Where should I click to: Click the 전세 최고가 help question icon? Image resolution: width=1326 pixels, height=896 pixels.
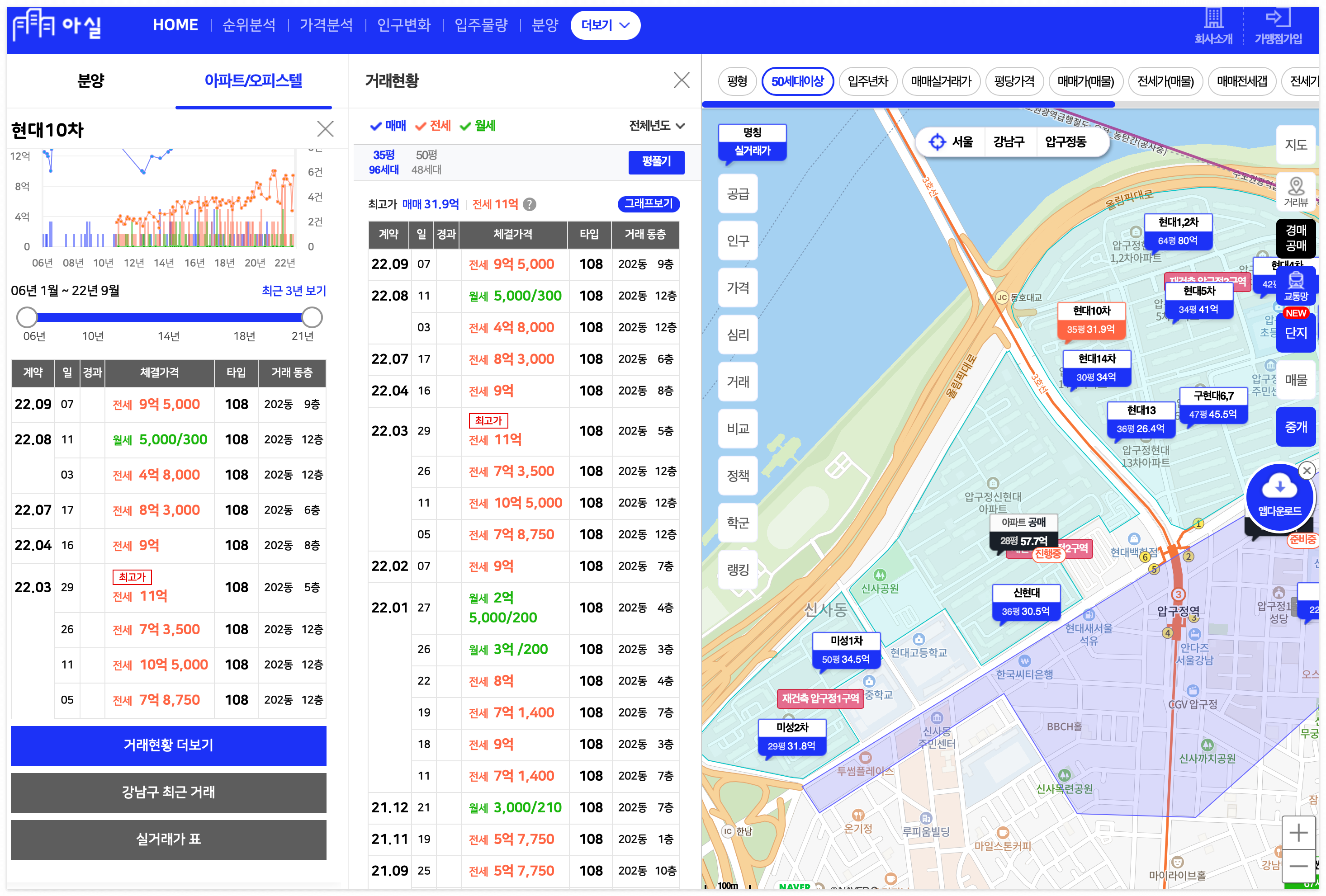pyautogui.click(x=530, y=204)
